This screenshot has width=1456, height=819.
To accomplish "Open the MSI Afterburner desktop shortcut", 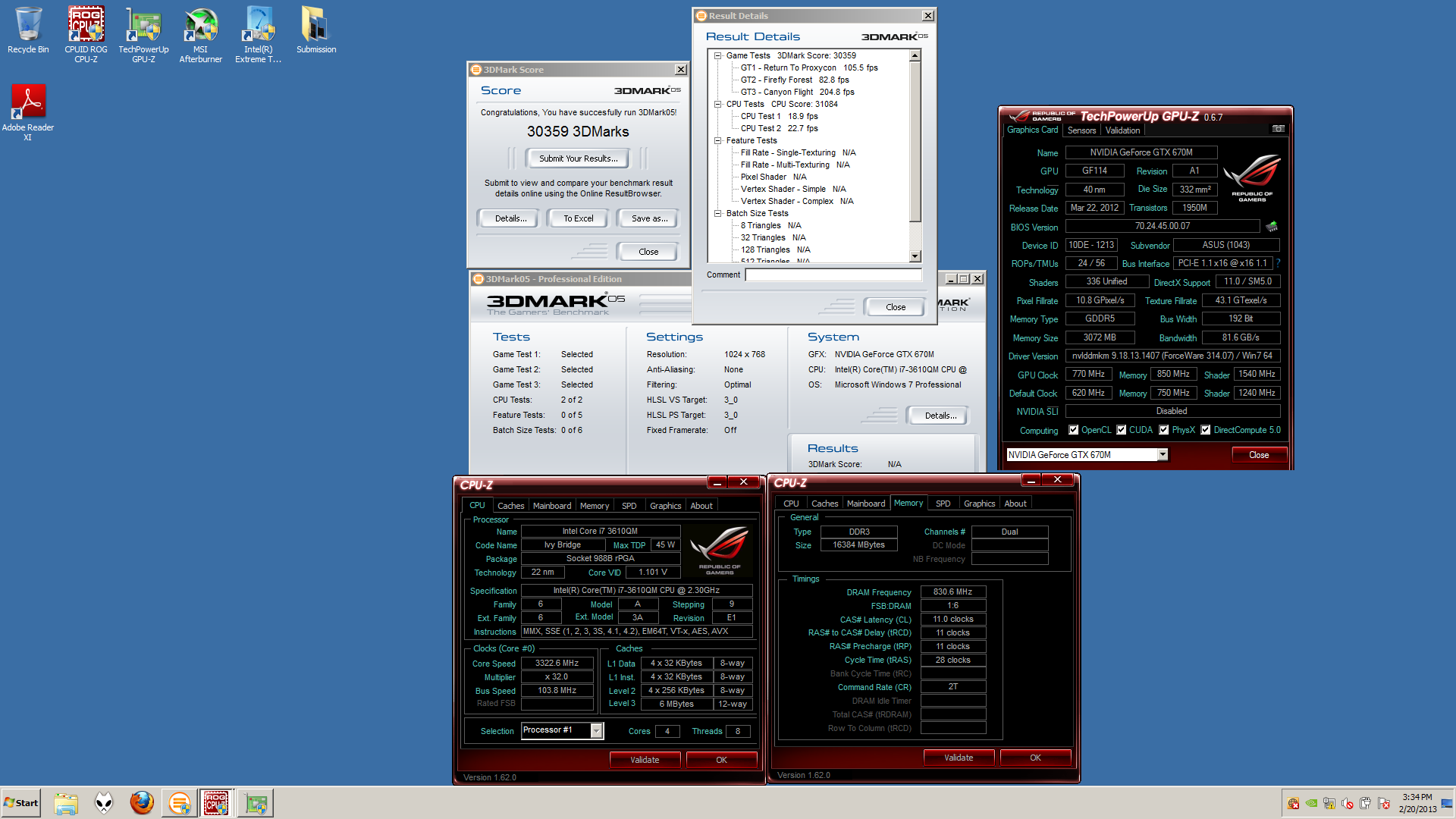I will pyautogui.click(x=200, y=34).
